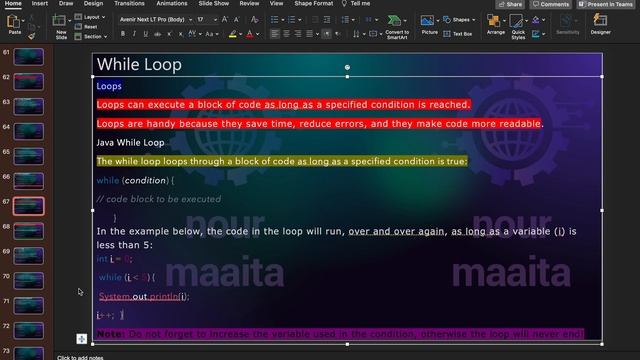Justify the paragraph text

309,34
